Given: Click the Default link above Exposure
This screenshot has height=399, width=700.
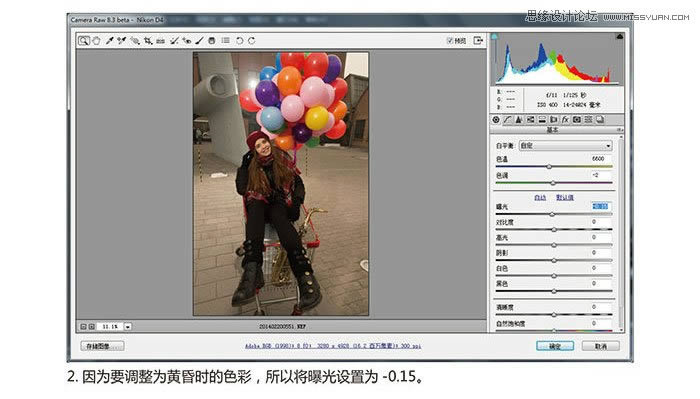Looking at the screenshot, I should [x=565, y=198].
